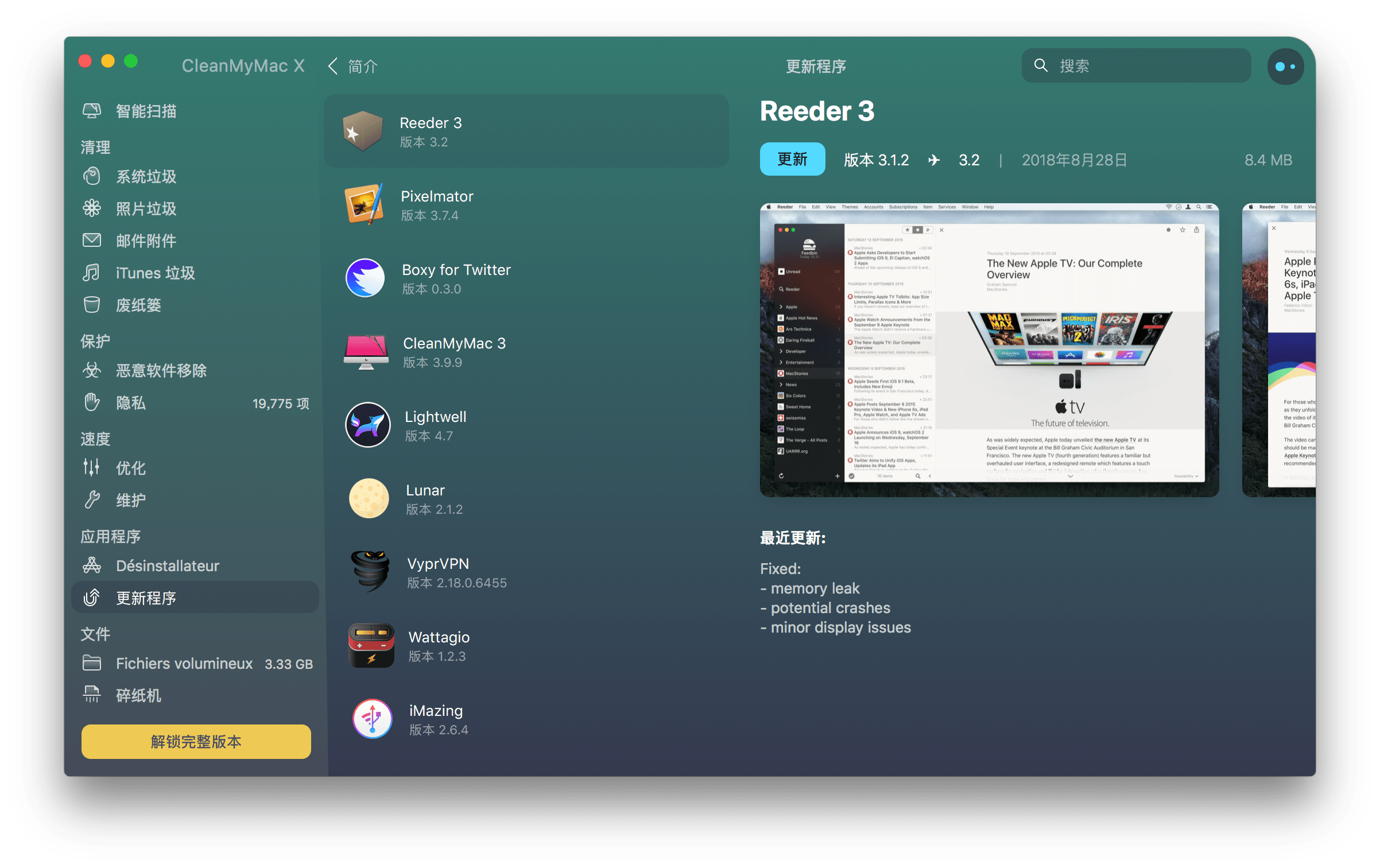
Task: Select VyprVPN 版本 2.18.0.6455 text
Action: pos(457,583)
